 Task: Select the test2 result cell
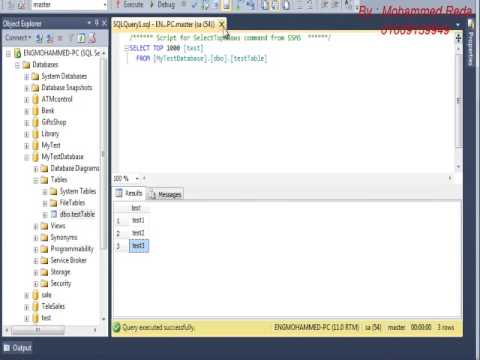[x=139, y=233]
